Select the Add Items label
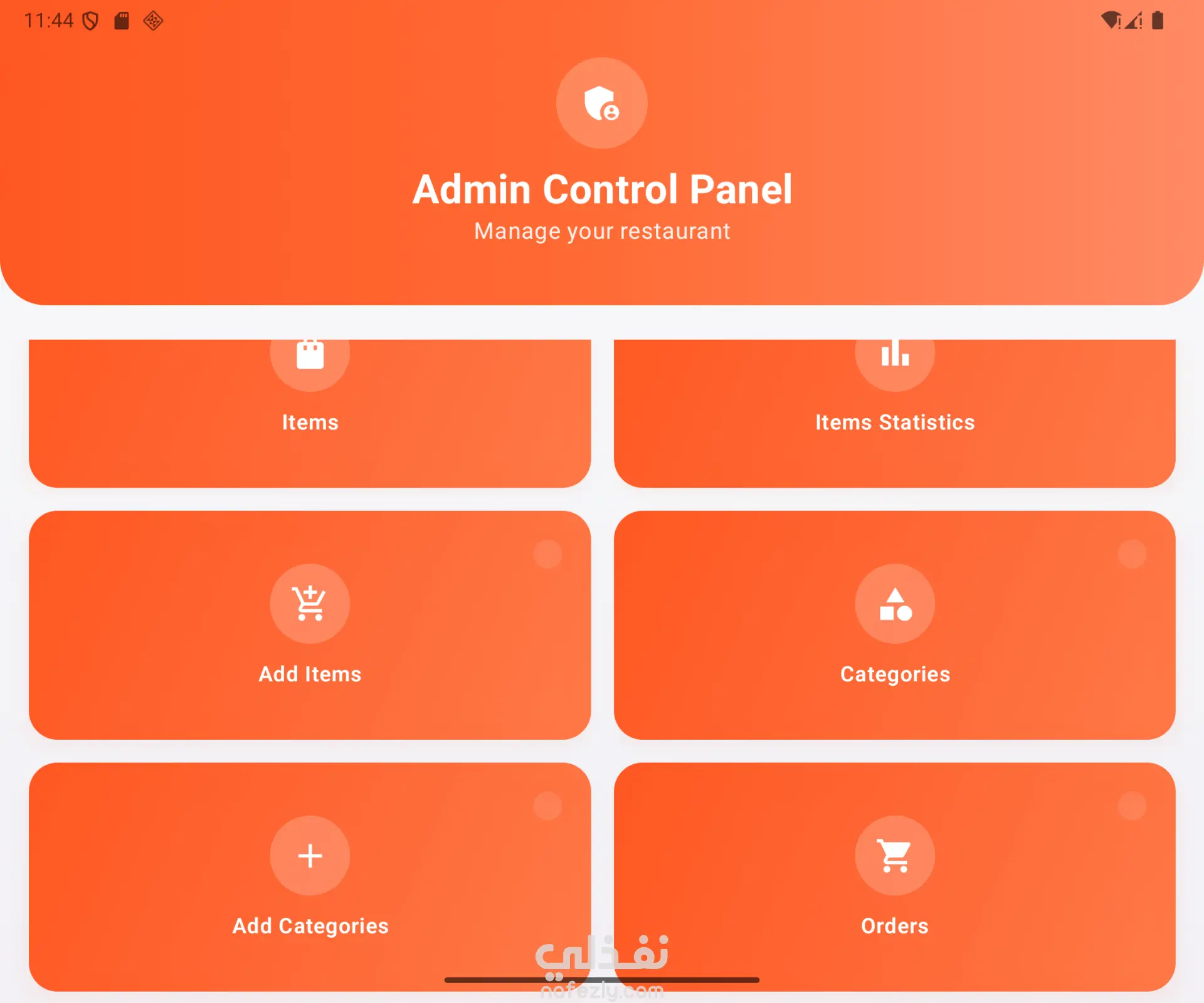 click(310, 674)
